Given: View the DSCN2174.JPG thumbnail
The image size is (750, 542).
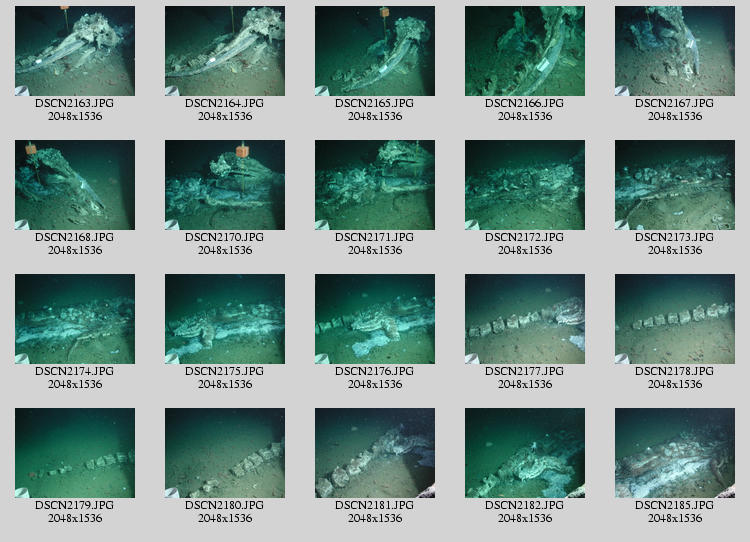Looking at the screenshot, I should [75, 319].
